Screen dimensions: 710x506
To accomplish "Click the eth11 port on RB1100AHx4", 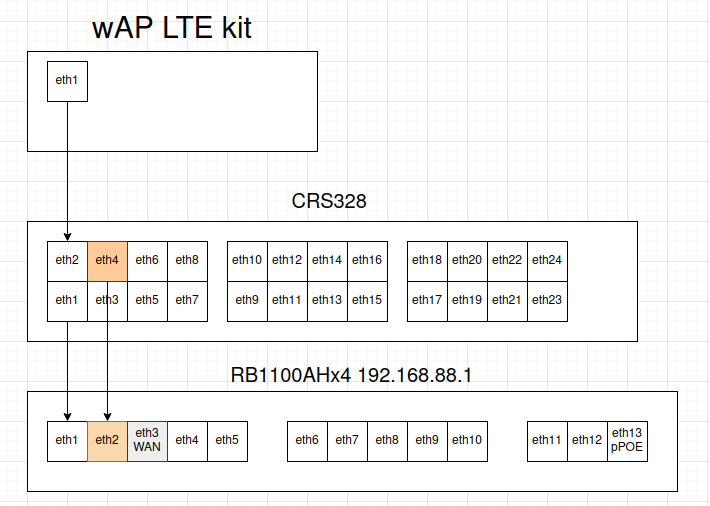I will click(547, 441).
